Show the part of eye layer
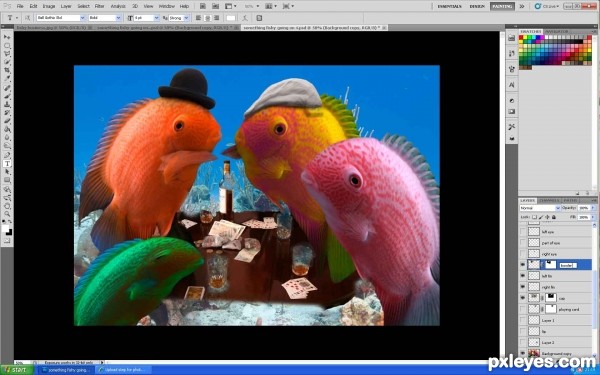 (x=523, y=243)
